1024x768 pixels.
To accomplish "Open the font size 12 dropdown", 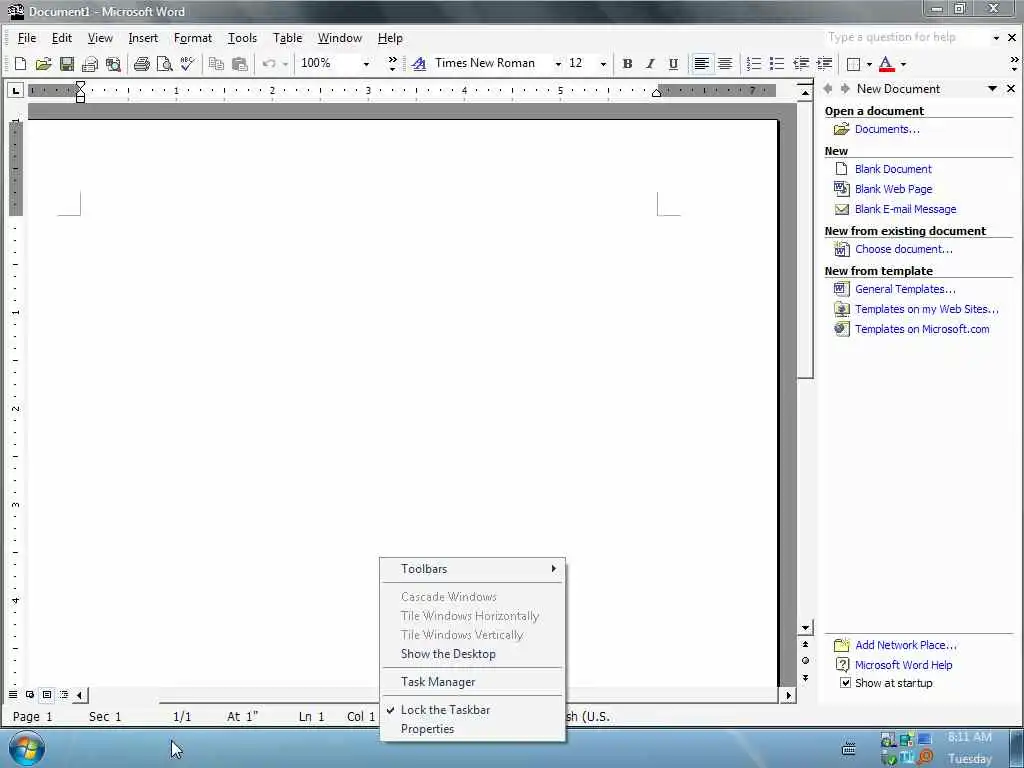I will tap(603, 63).
